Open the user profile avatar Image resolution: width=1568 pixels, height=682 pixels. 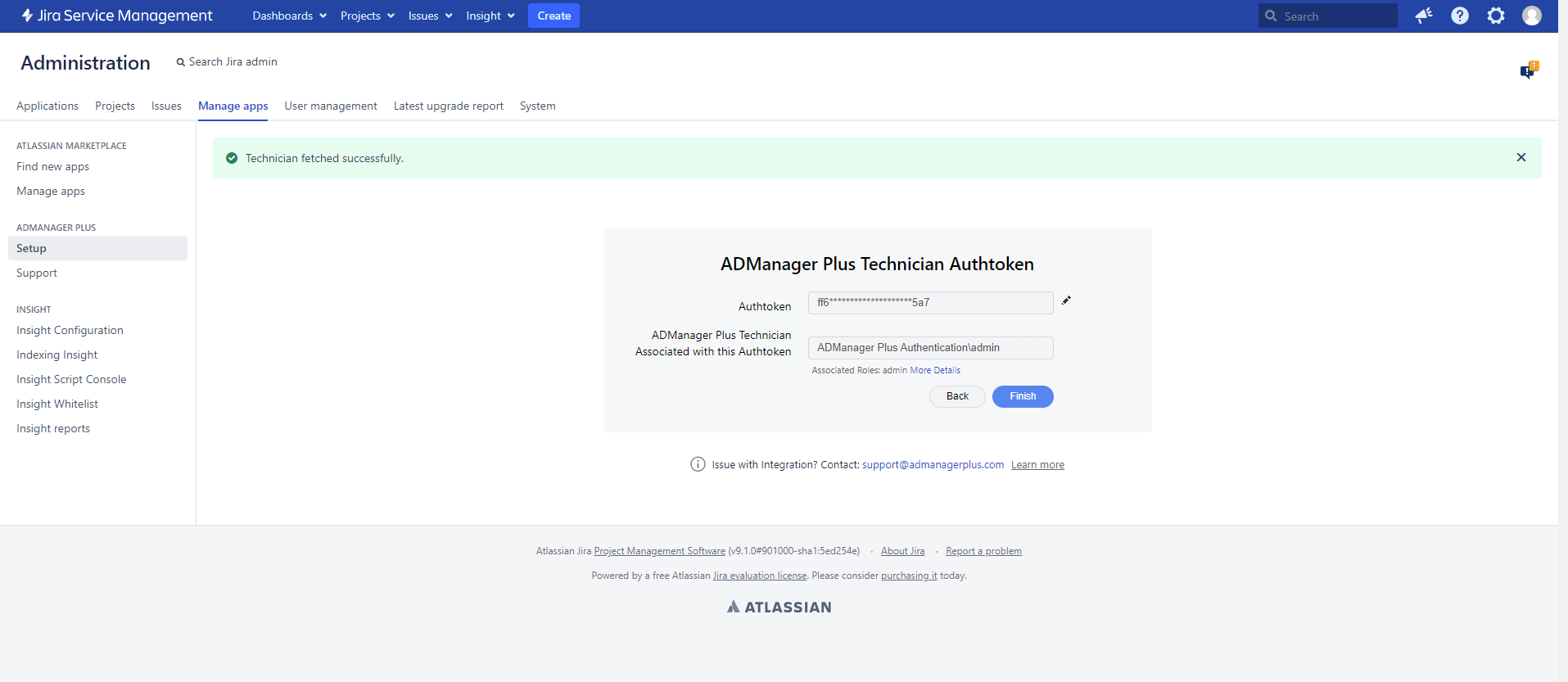tap(1532, 16)
